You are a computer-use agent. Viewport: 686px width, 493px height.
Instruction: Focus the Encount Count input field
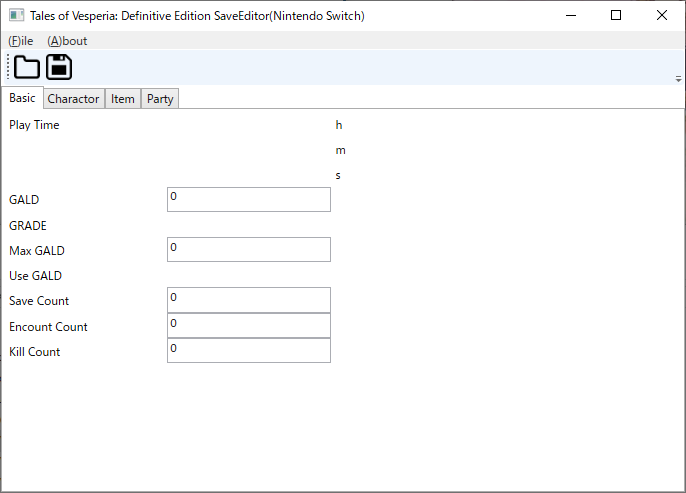point(249,325)
